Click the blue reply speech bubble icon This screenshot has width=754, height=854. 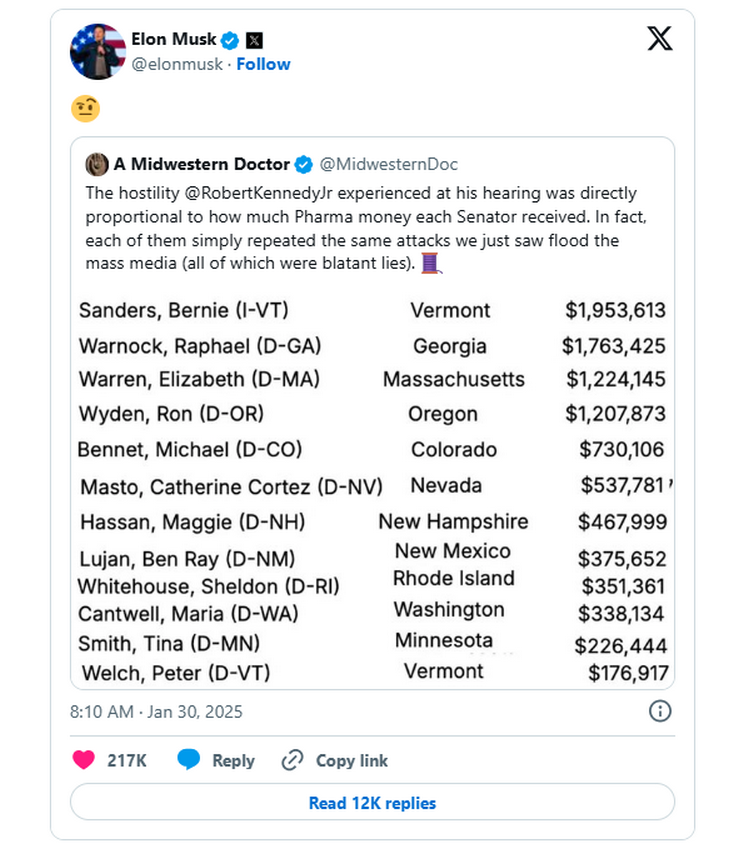click(x=188, y=760)
